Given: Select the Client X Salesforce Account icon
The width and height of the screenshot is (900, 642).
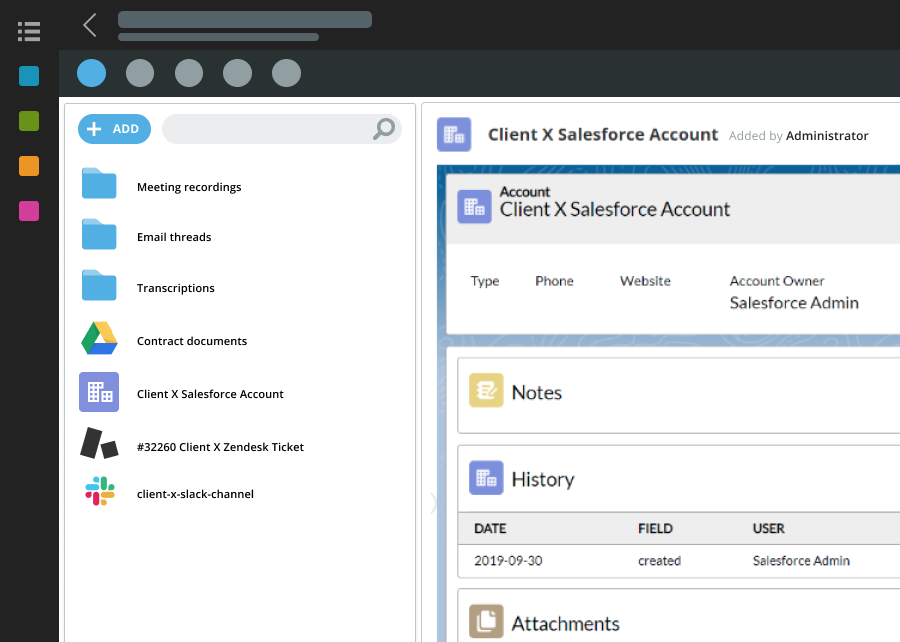Looking at the screenshot, I should point(99,393).
